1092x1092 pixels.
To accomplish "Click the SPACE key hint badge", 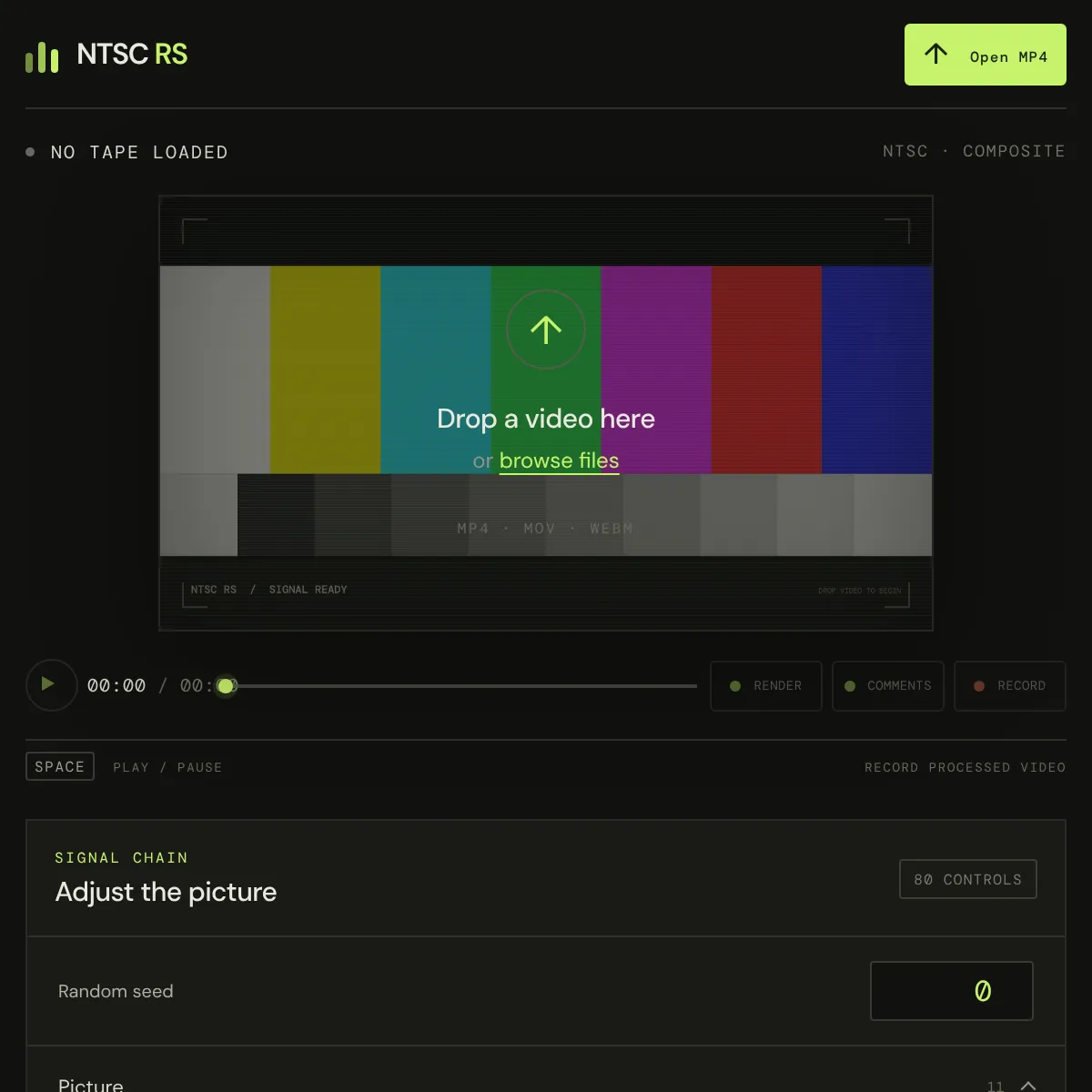I will coord(60,766).
